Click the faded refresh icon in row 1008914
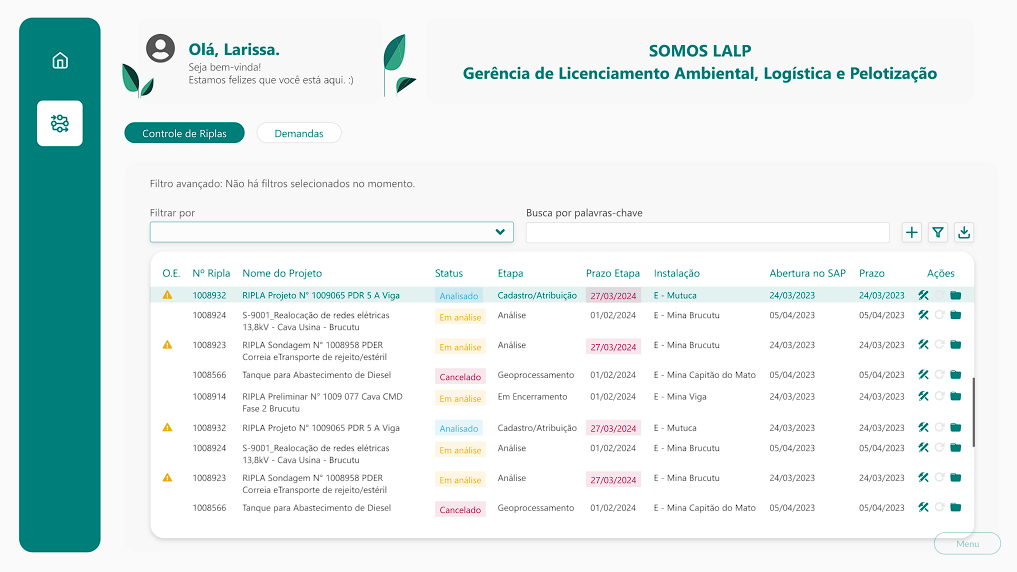 point(939,396)
